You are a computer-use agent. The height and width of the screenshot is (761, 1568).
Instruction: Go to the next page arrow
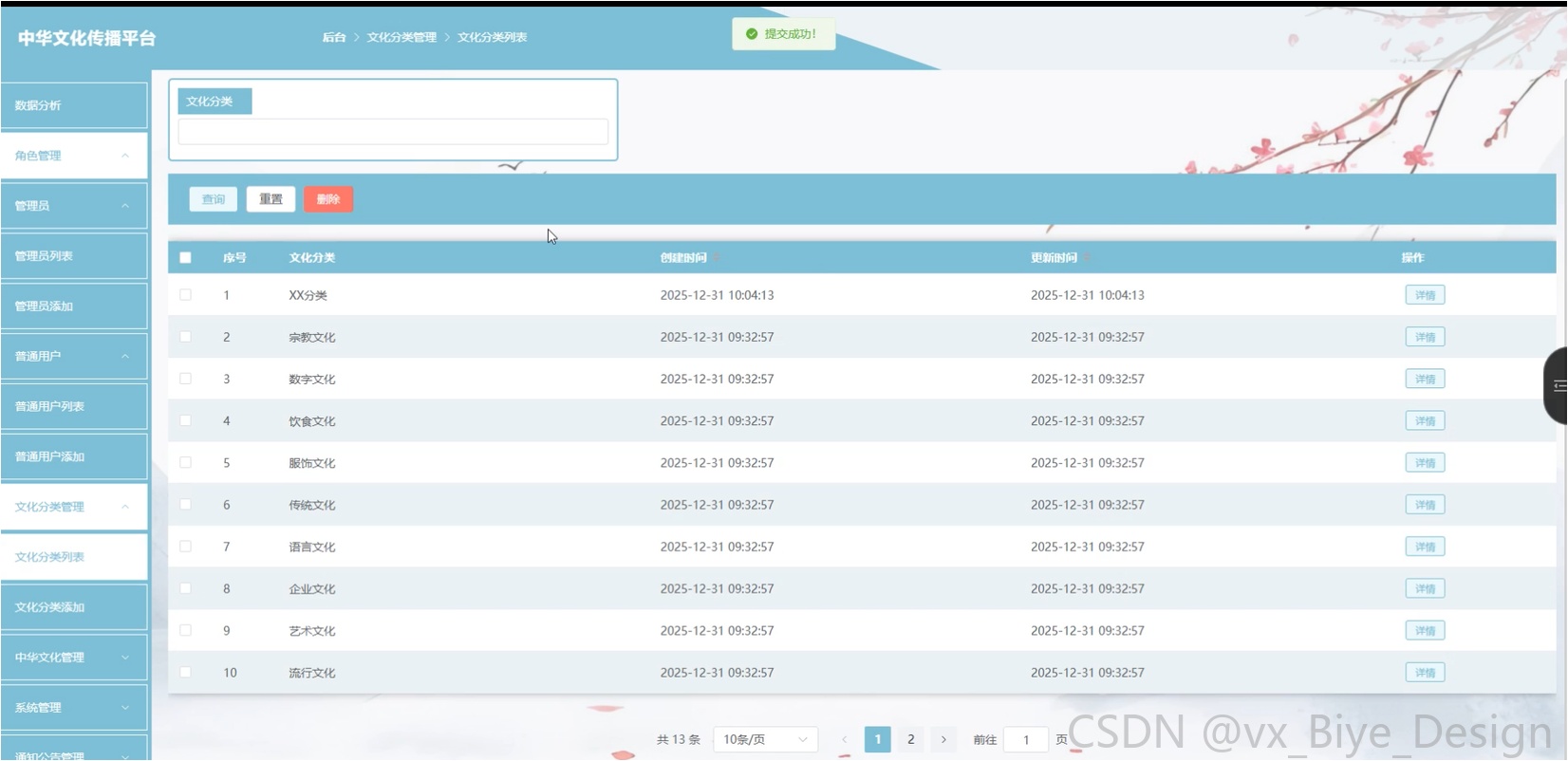click(943, 739)
